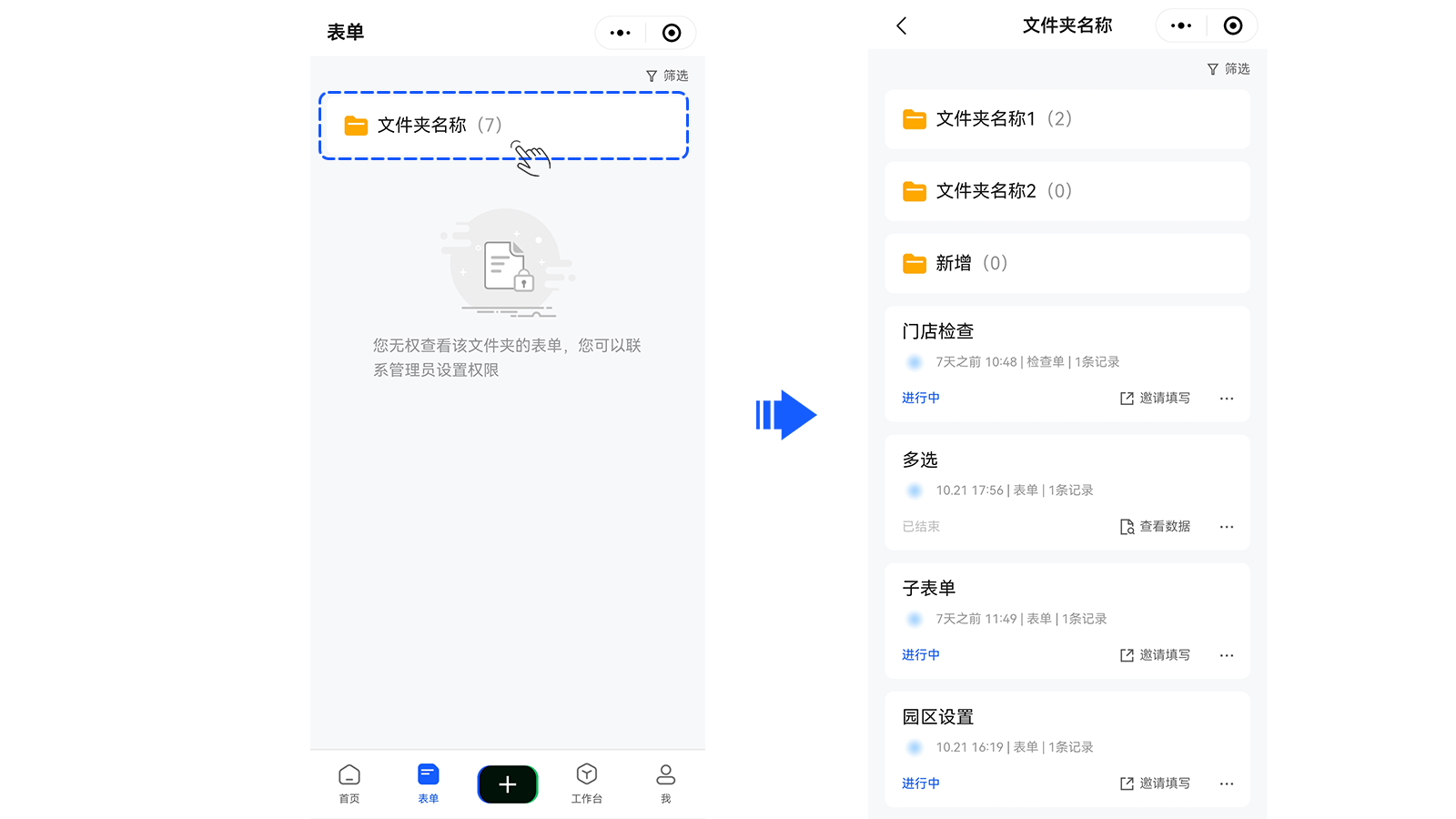Open the 筛选 filter on the right screen
This screenshot has height=819, width=1456.
click(1228, 68)
